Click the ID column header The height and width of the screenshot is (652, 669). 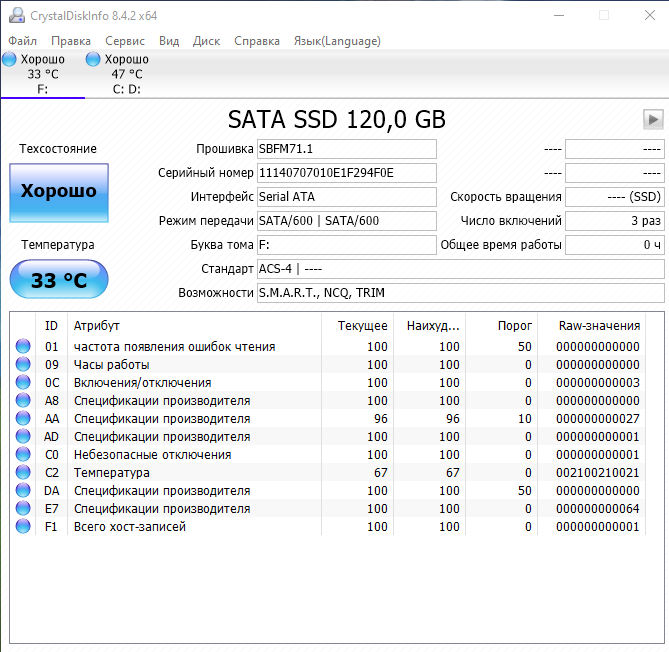[51, 326]
